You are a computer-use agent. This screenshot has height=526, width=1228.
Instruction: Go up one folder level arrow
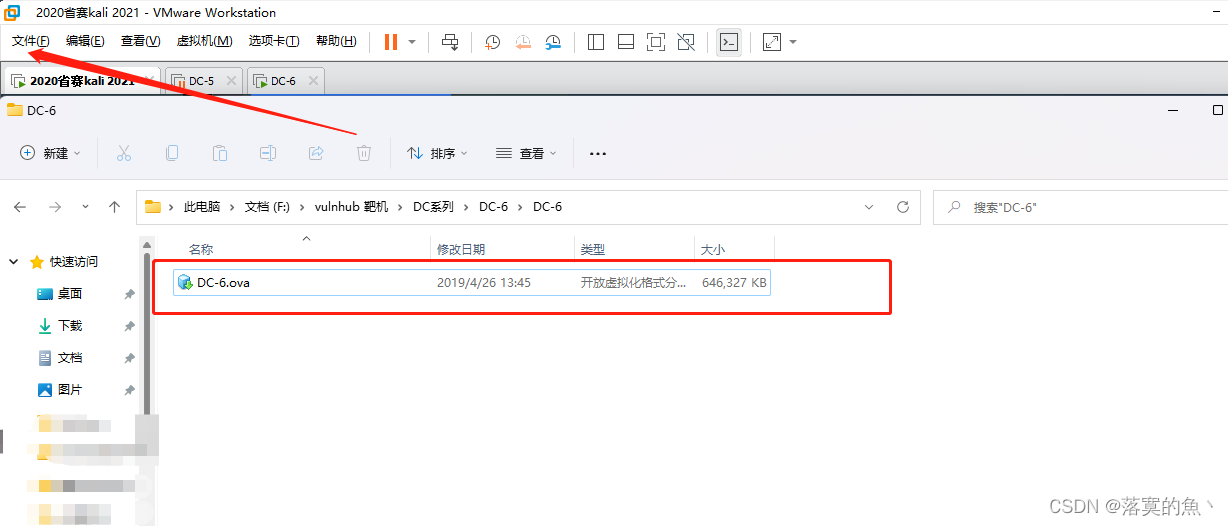coord(115,207)
